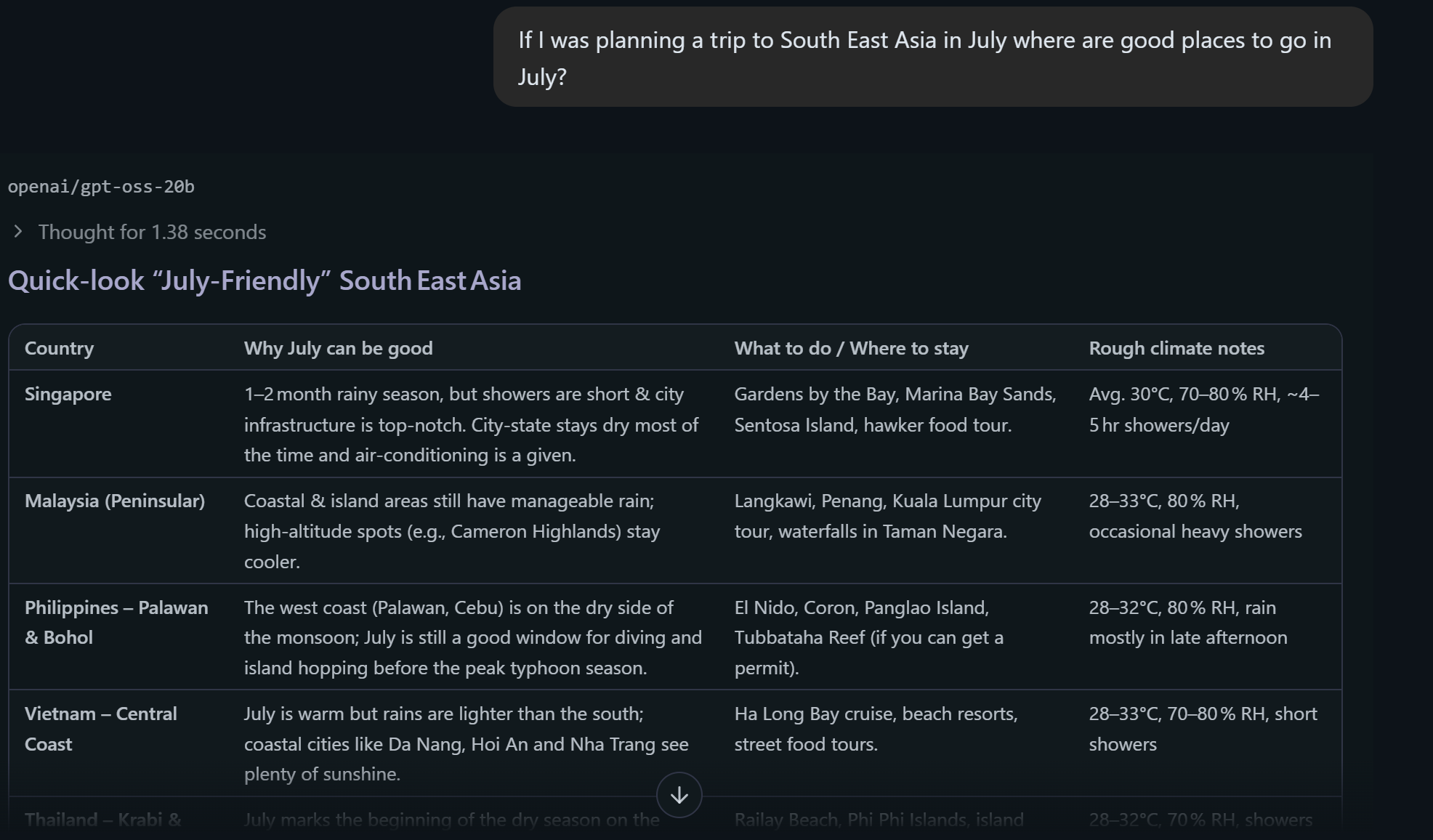Click the "Why July can be good" header

338,348
